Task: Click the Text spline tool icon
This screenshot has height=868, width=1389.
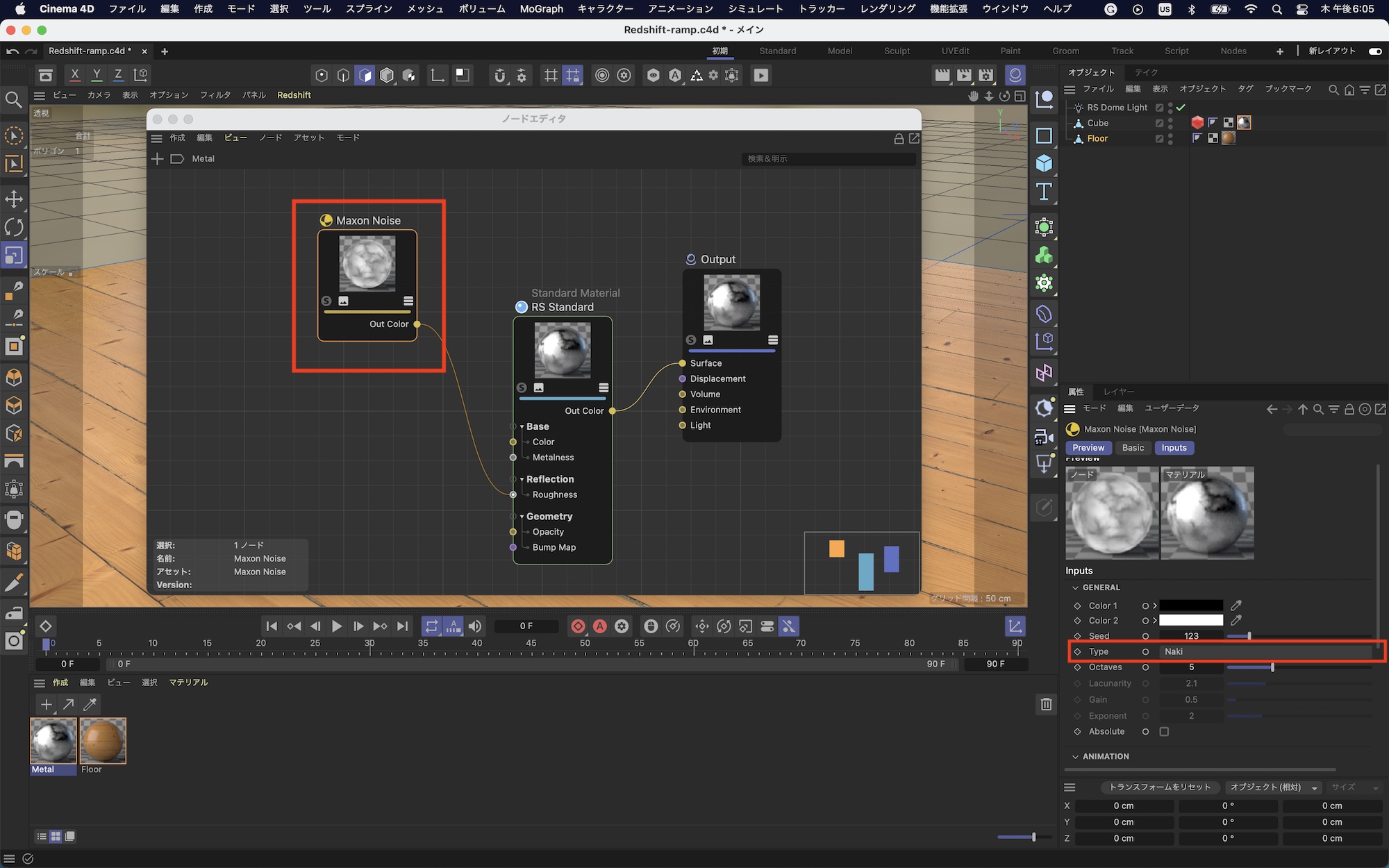Action: click(x=1044, y=192)
